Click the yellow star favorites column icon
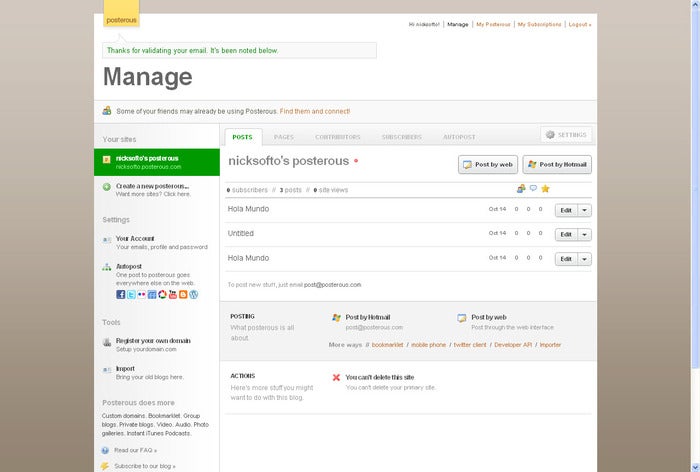This screenshot has height=472, width=700. [545, 188]
